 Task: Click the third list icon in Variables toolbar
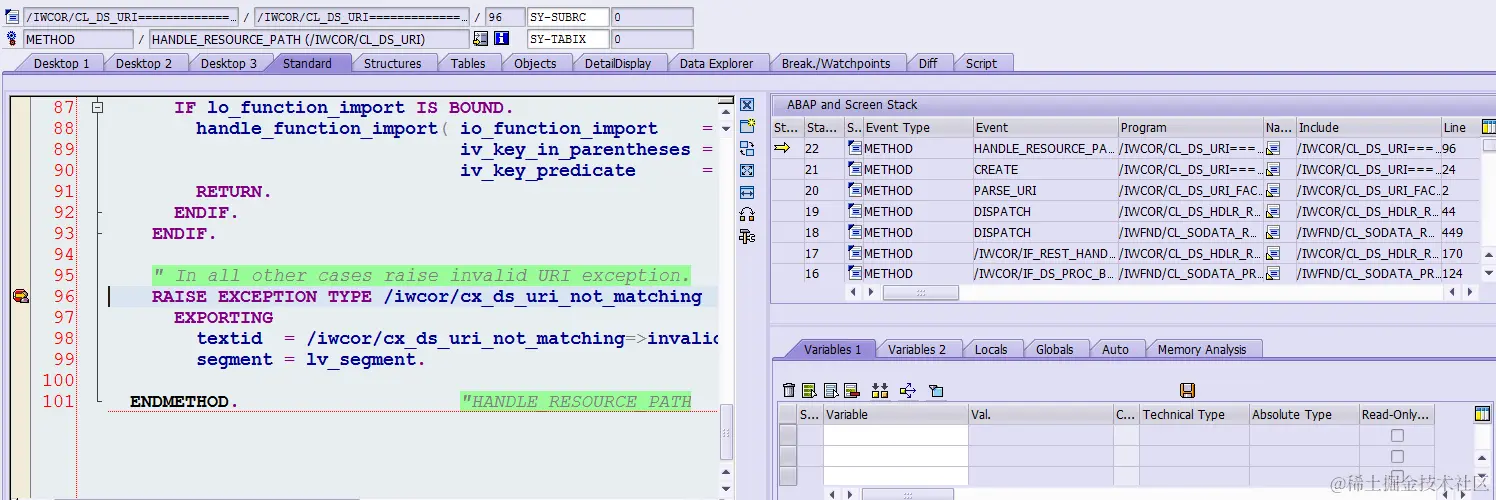click(830, 390)
